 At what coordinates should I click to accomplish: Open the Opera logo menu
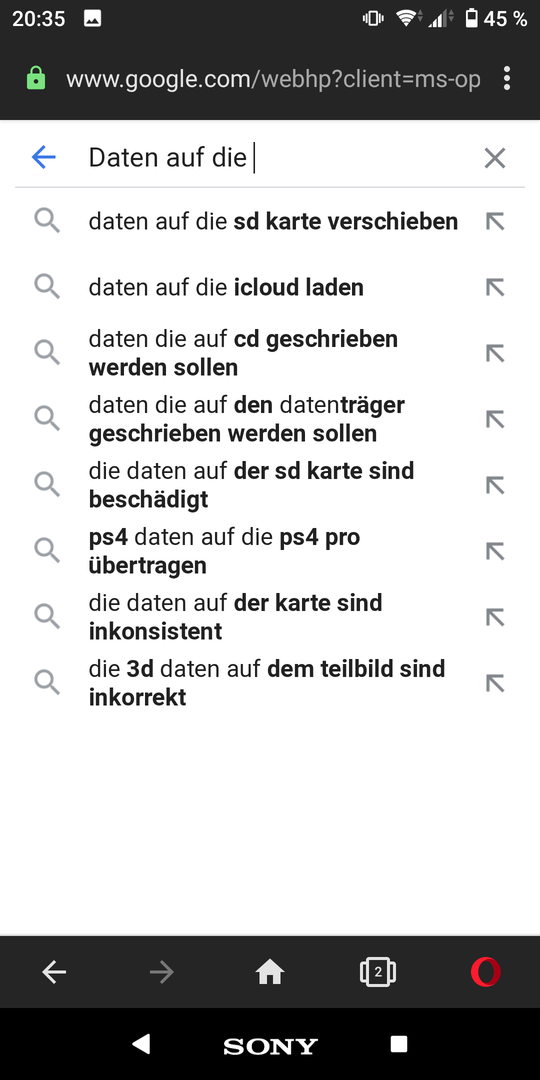pos(486,973)
